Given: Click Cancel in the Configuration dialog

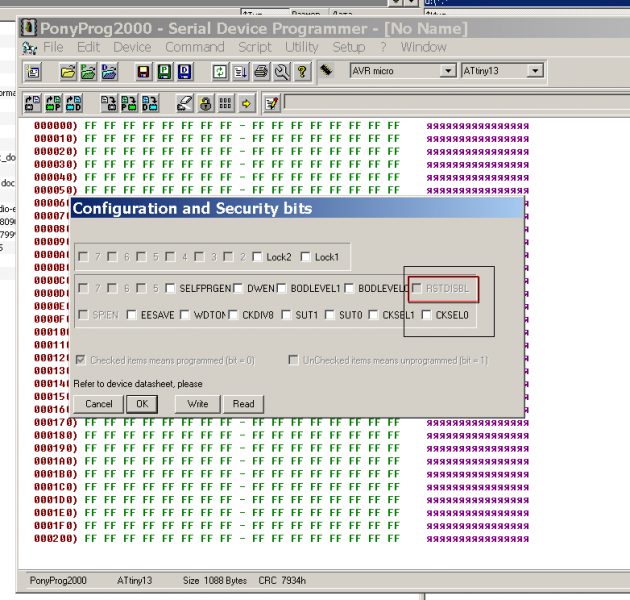Looking at the screenshot, I should click(x=99, y=404).
